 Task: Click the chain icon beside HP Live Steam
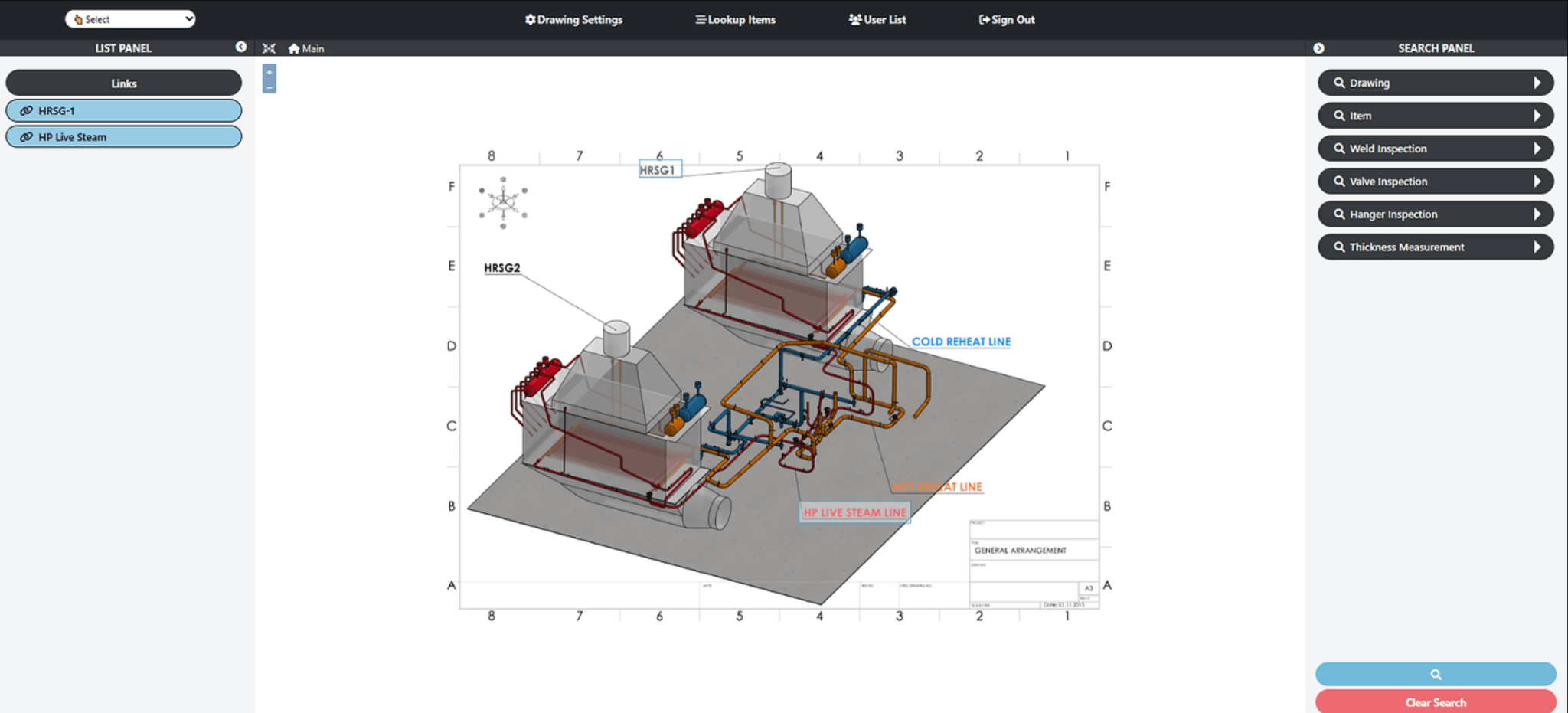tap(26, 137)
